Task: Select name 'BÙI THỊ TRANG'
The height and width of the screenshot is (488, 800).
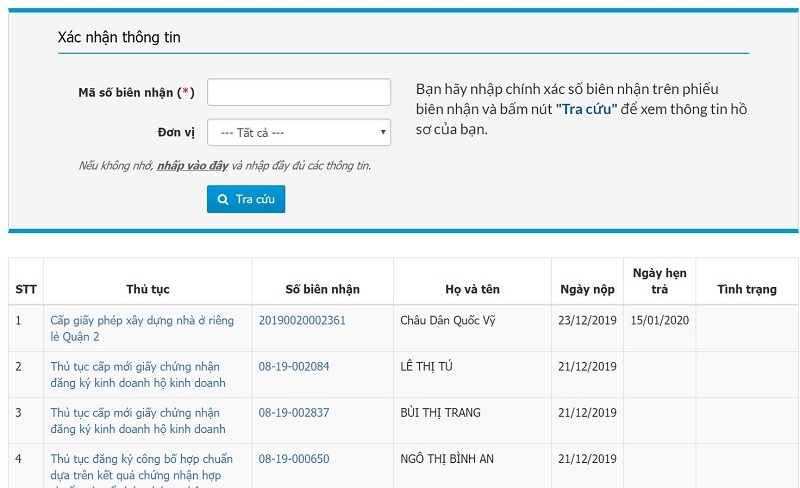Action: (440, 412)
